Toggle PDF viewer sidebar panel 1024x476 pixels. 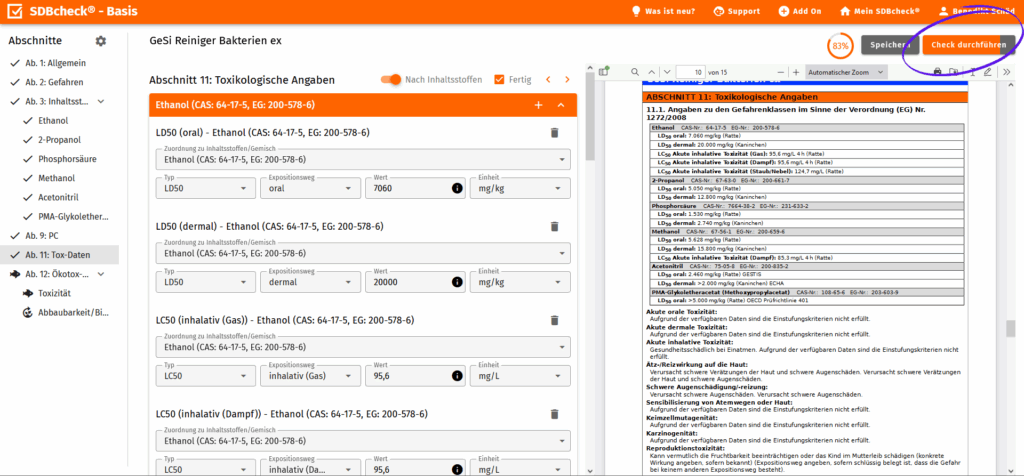click(x=604, y=72)
